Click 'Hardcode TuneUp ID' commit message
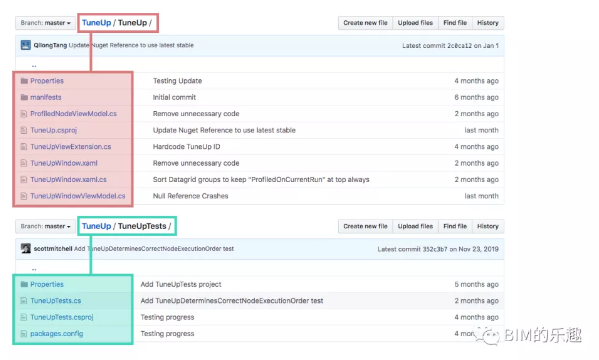The image size is (599, 360). point(186,146)
